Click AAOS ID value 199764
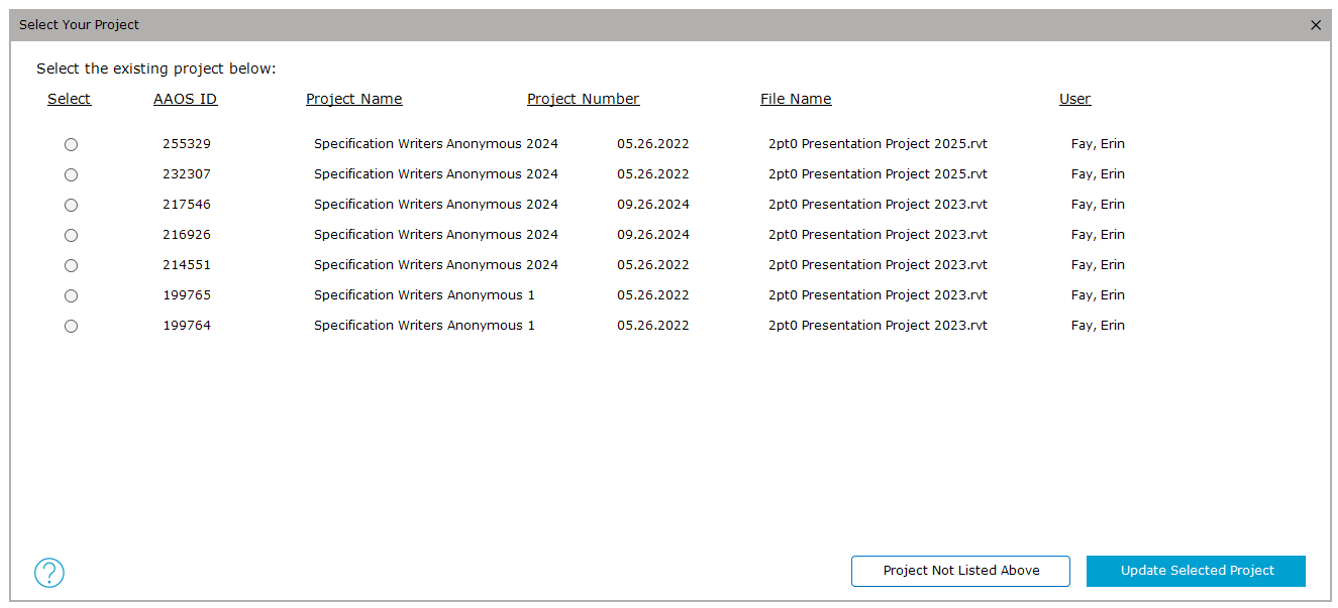The width and height of the screenshot is (1338, 608). click(187, 325)
